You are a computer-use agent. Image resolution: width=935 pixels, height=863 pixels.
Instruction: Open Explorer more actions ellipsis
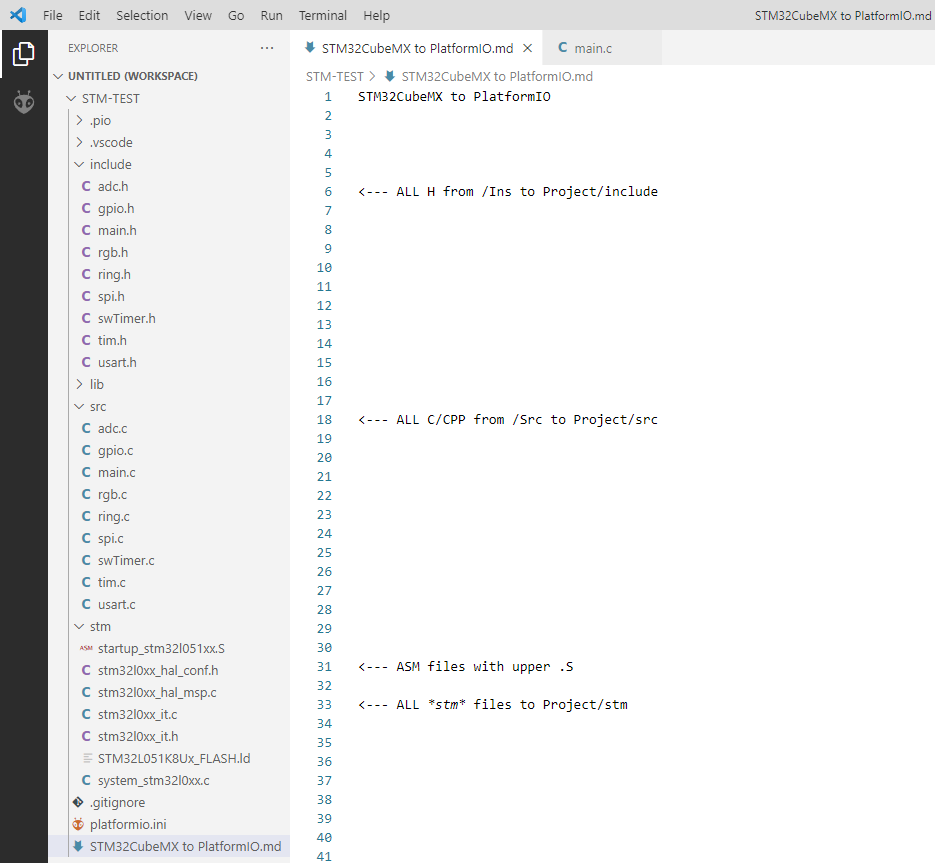coord(267,48)
